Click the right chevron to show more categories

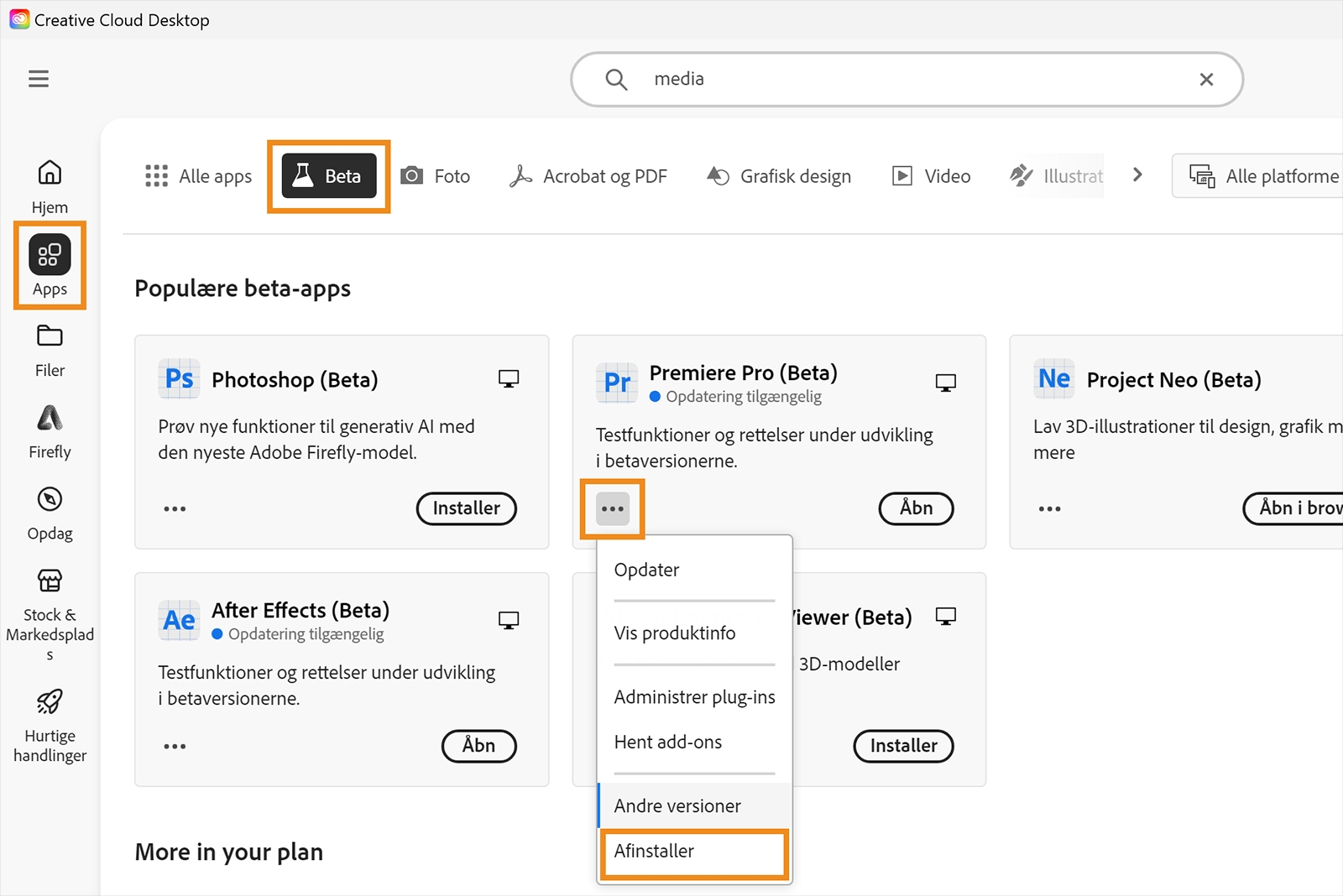pyautogui.click(x=1137, y=175)
